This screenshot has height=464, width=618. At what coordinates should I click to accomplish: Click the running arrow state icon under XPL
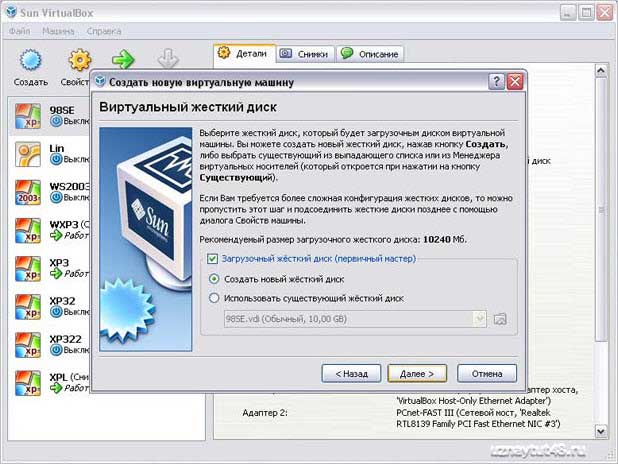[56, 388]
